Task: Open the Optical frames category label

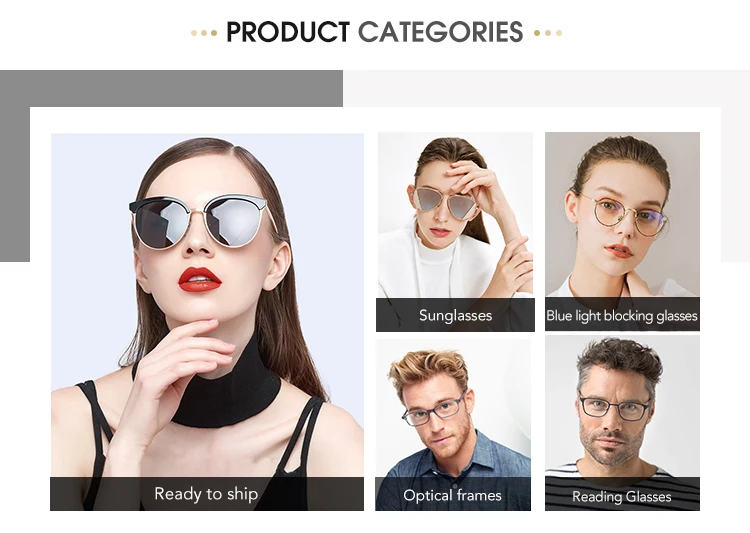Action: [x=452, y=494]
